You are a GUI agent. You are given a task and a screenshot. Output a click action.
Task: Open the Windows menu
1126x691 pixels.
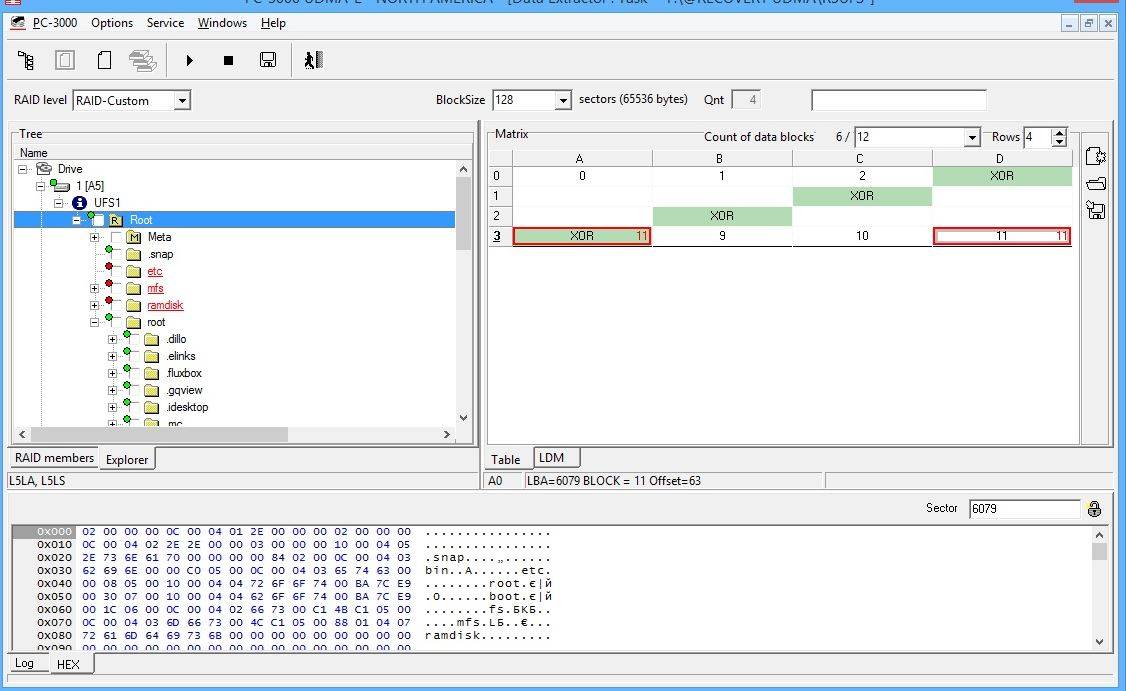(x=222, y=23)
